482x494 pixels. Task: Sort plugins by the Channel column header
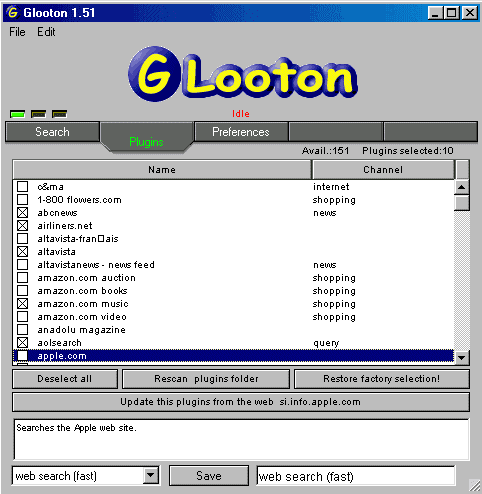383,170
